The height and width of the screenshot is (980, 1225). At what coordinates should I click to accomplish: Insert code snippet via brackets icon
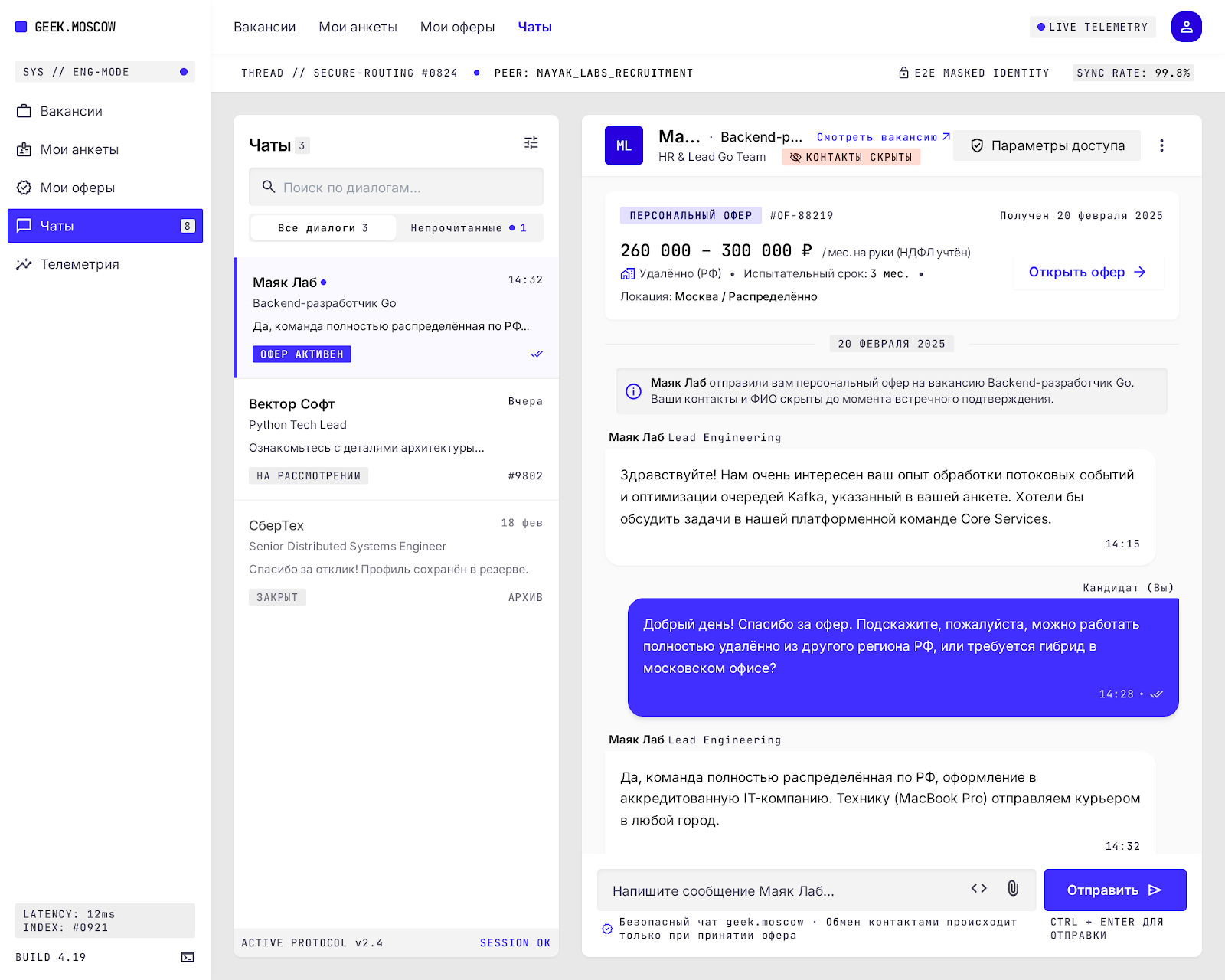pos(978,888)
